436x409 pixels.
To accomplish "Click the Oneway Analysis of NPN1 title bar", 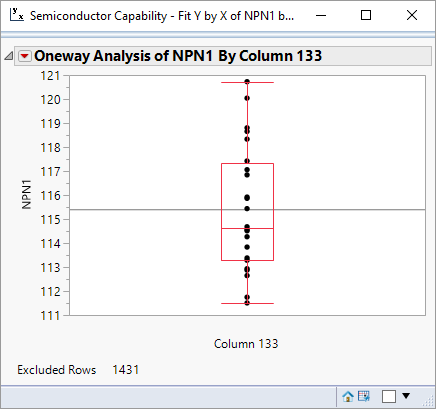I will [223, 56].
